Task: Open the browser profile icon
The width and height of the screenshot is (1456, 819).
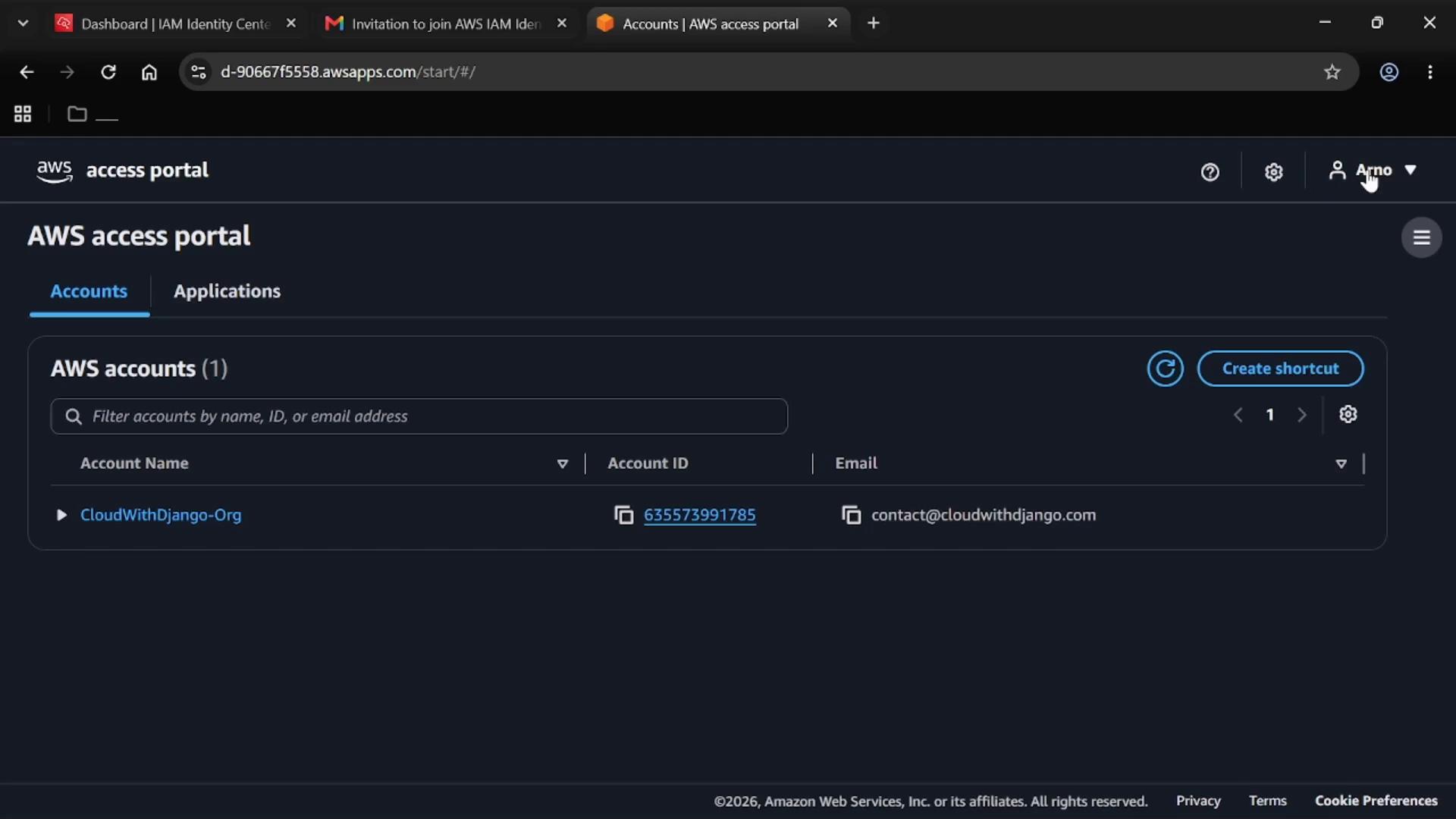Action: (x=1389, y=72)
